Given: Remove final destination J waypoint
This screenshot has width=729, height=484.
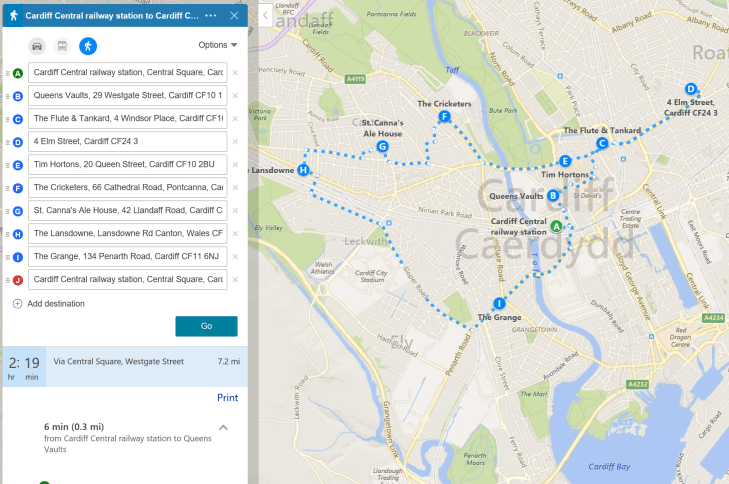Looking at the screenshot, I should click(x=235, y=279).
